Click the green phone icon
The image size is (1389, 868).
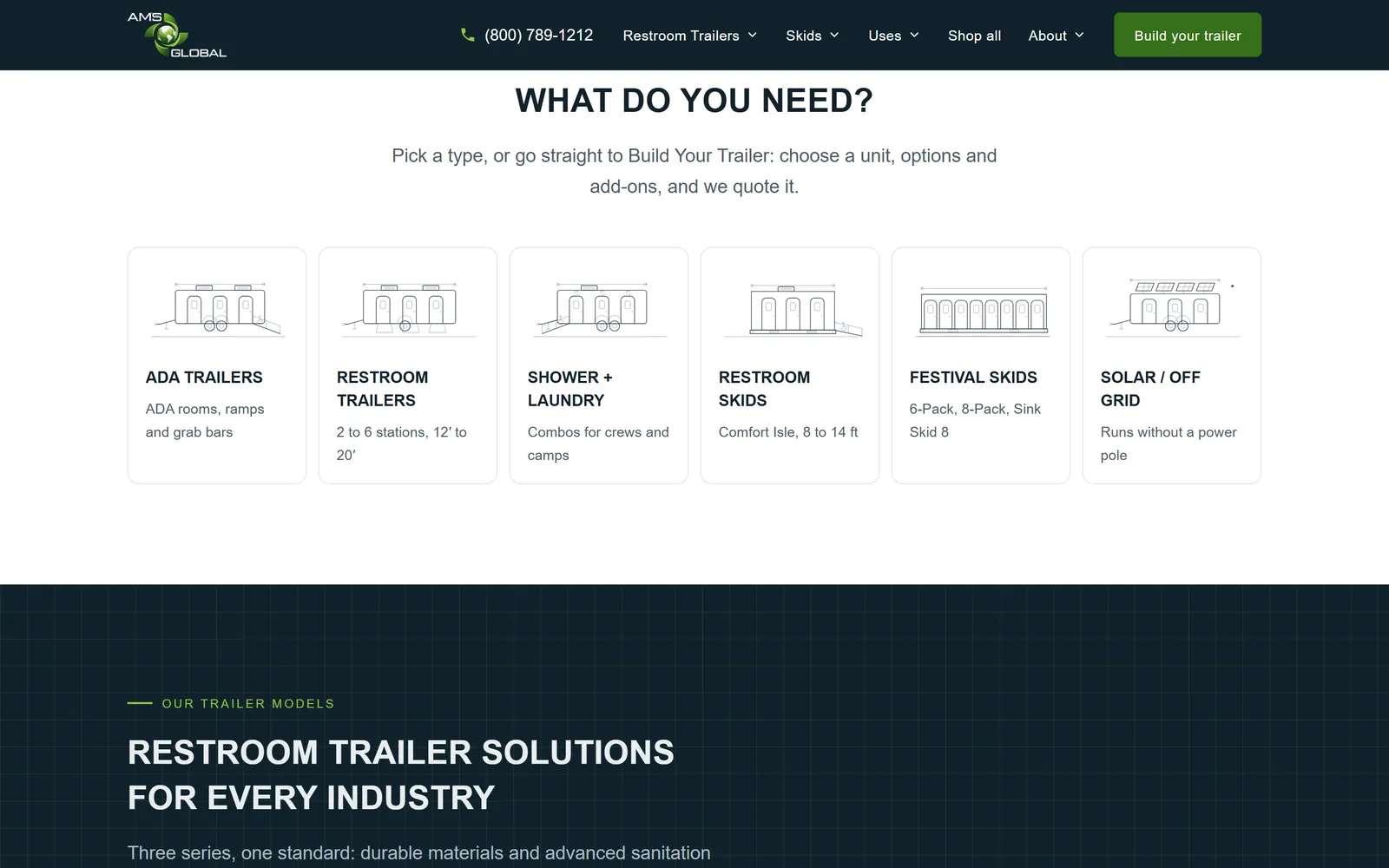coord(468,35)
